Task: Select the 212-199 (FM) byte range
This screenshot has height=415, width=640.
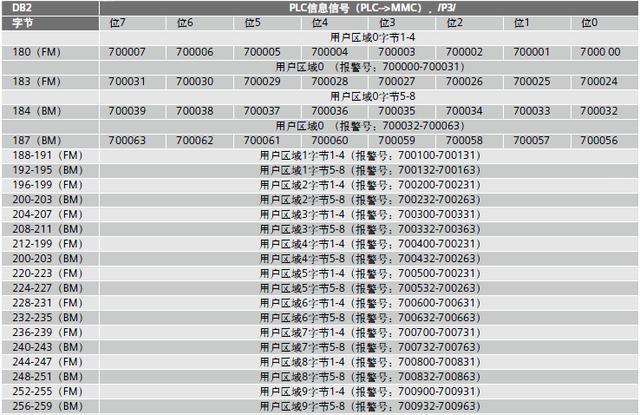Action: pyautogui.click(x=48, y=244)
